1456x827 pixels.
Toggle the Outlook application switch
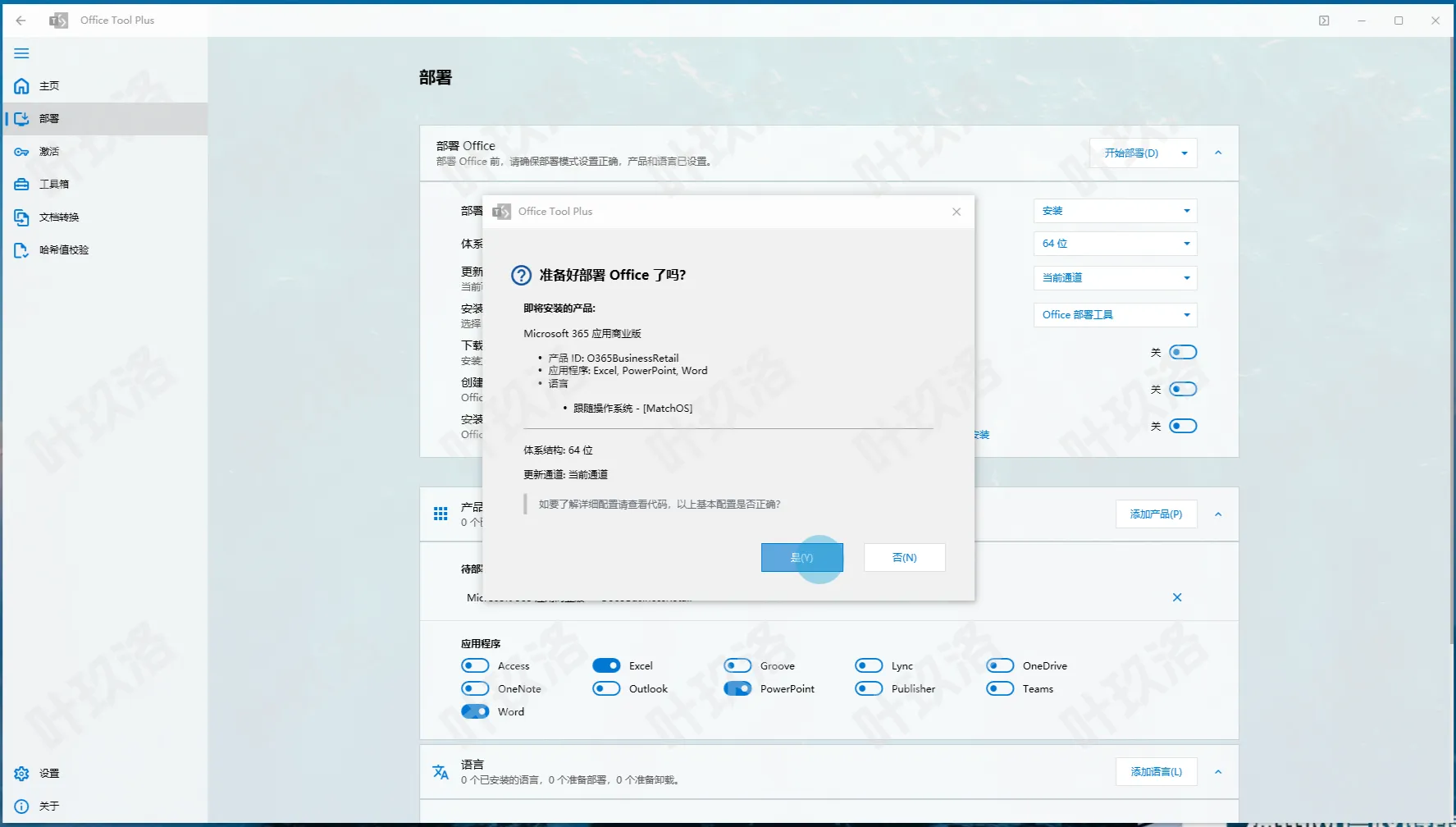click(x=606, y=688)
